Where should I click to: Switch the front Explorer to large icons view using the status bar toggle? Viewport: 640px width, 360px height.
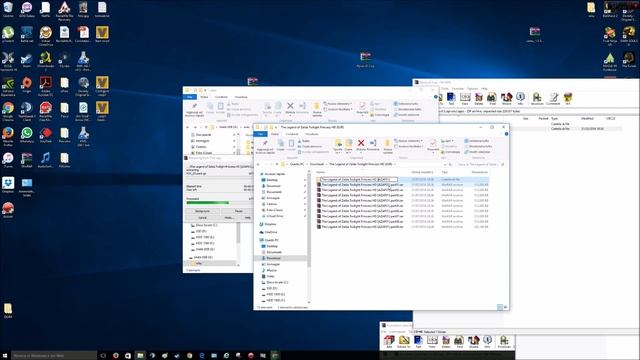pyautogui.click(x=505, y=307)
